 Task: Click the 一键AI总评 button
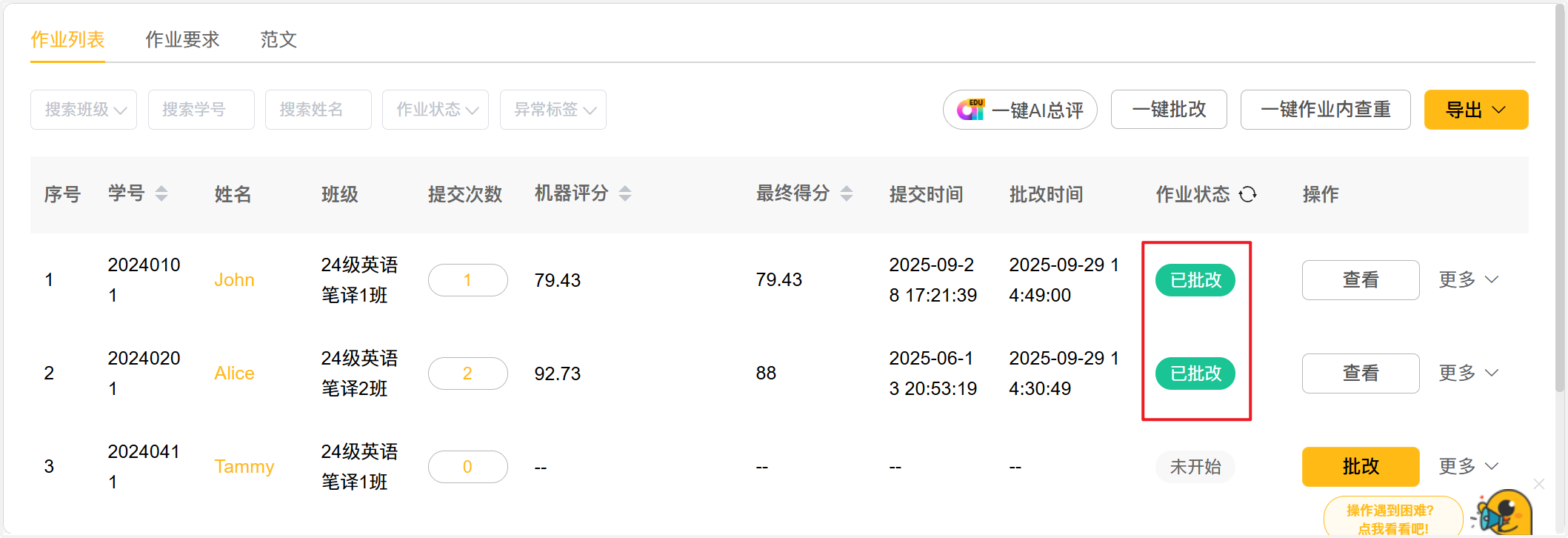[x=1020, y=110]
